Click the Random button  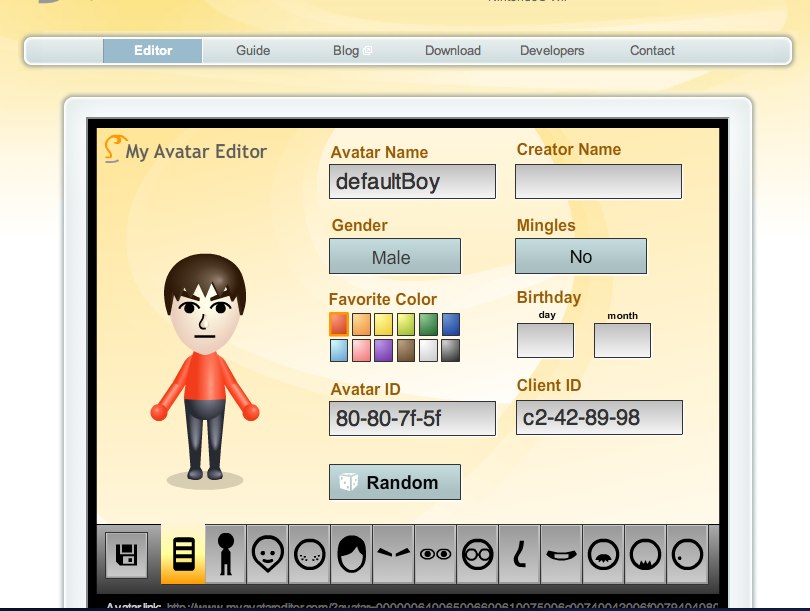[394, 481]
